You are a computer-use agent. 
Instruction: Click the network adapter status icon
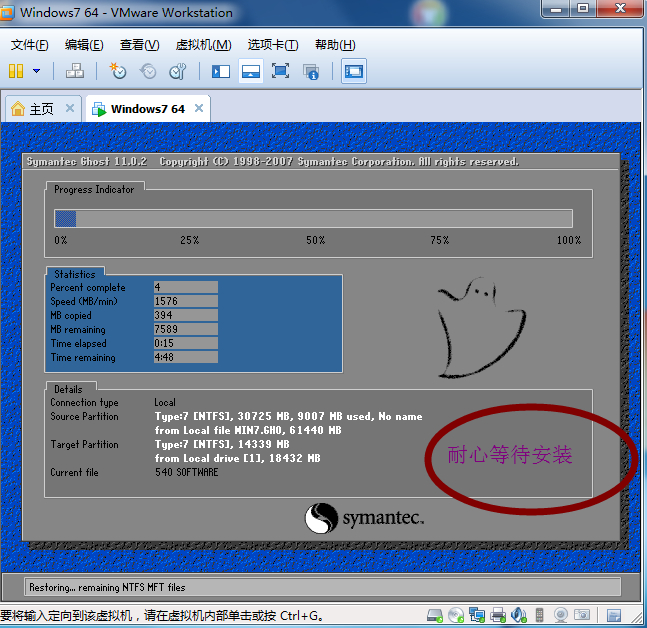point(477,615)
